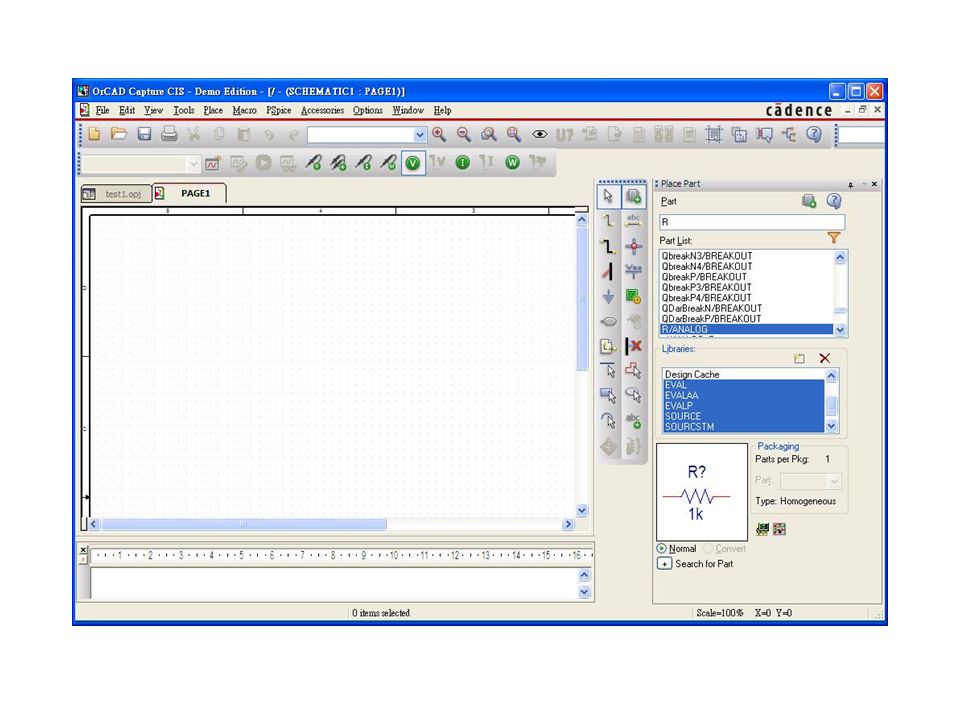Print the schematic page

coord(170,134)
